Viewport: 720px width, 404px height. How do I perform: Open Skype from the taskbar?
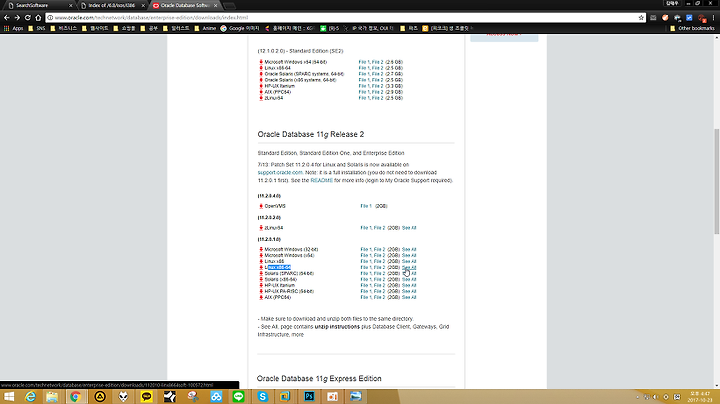[x=262, y=397]
